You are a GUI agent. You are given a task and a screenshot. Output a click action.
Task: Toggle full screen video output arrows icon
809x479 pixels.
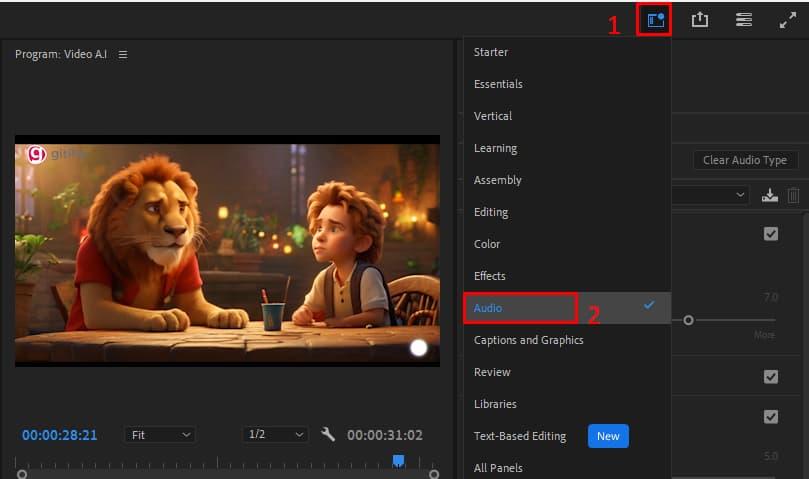click(x=787, y=20)
